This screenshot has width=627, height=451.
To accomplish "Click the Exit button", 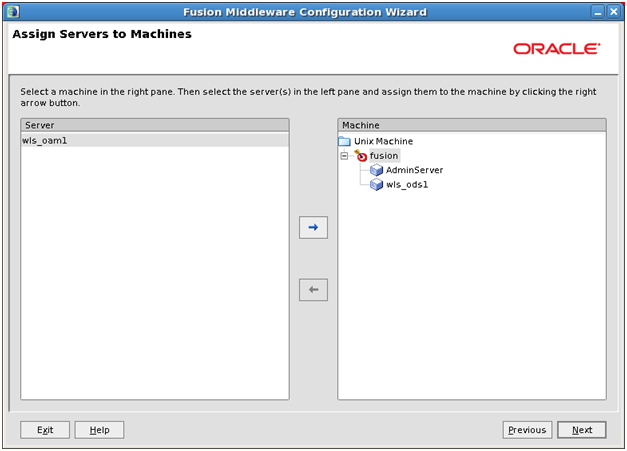I will pos(45,430).
